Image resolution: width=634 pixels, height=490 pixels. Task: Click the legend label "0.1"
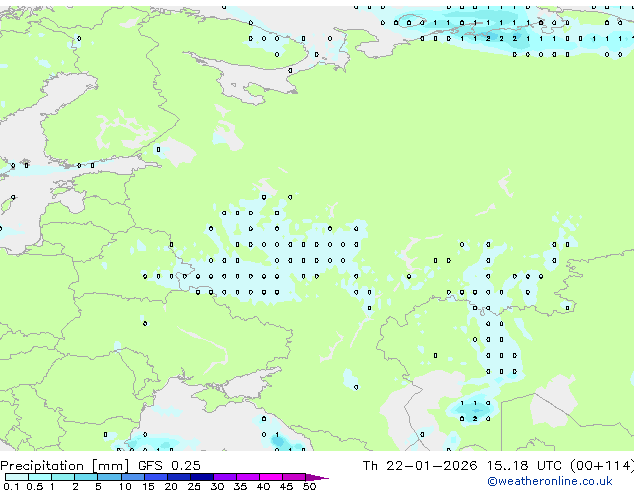tap(11, 486)
